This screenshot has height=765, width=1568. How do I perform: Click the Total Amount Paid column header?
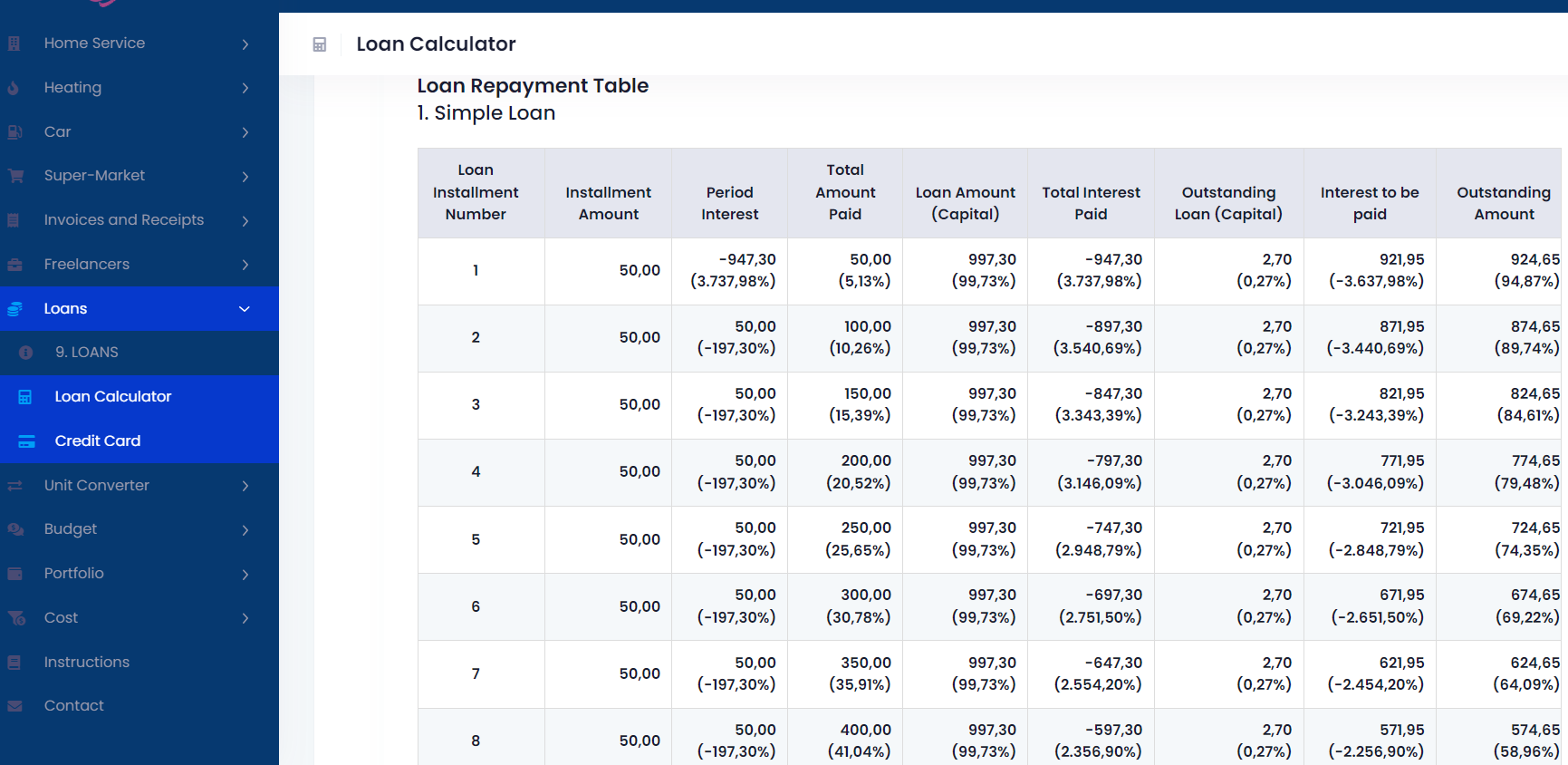[845, 192]
